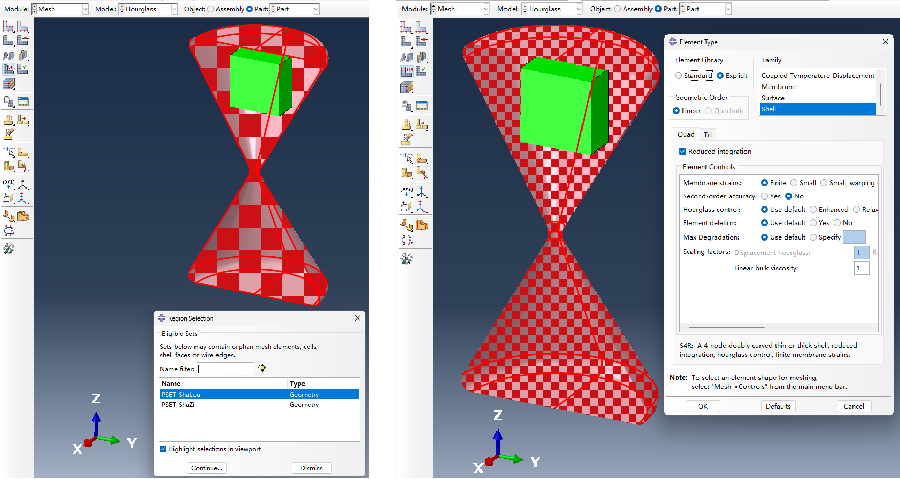Select Mesh Region tool in Element Type window toolbox
Screen dimensions: 900x479
click(421, 41)
